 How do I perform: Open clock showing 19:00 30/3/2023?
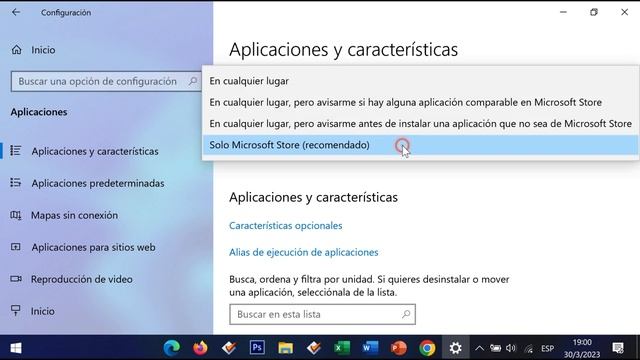click(582, 348)
